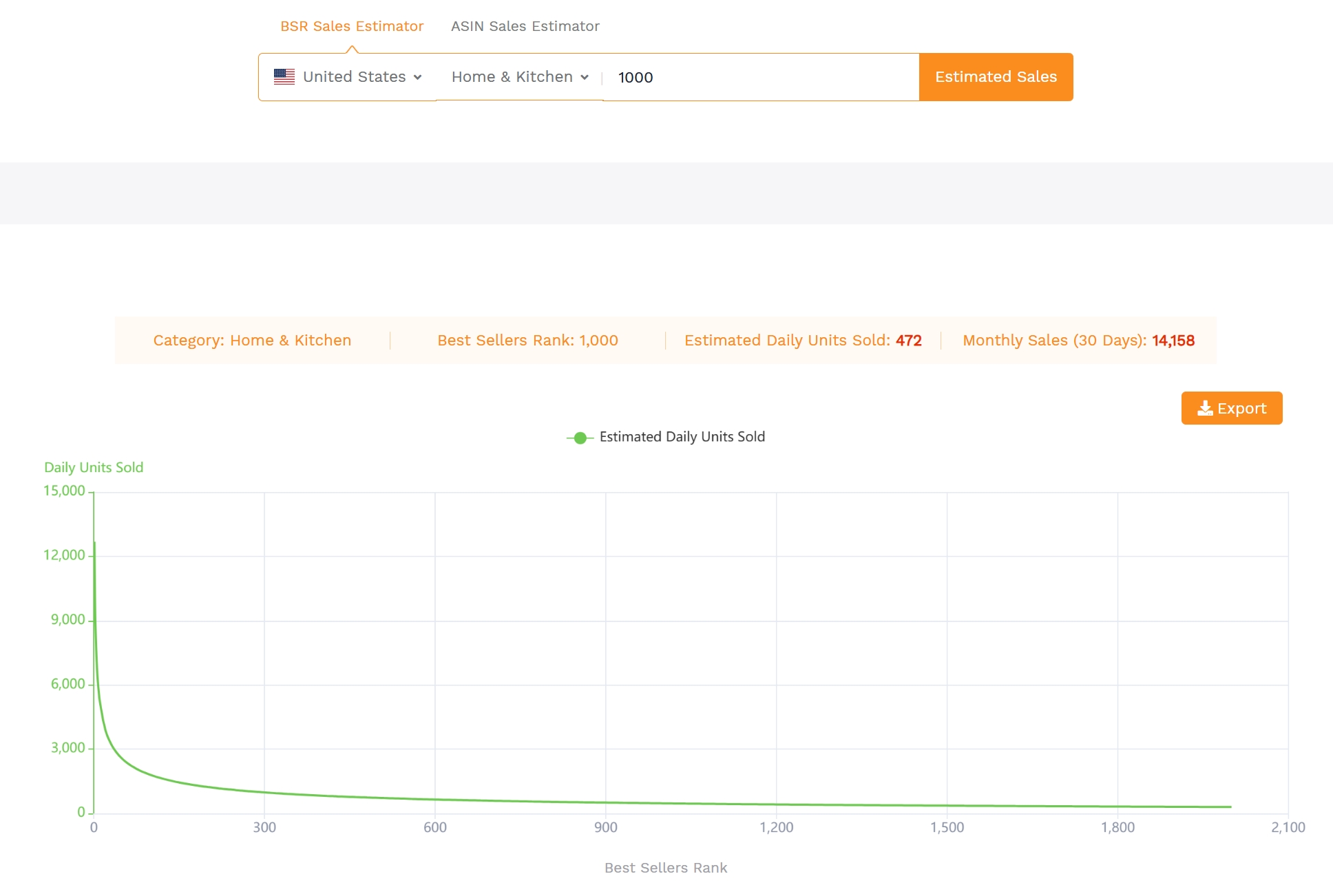Screen dimensions: 1333x896
Task: Click the 900 x-axis label
Action: pyautogui.click(x=606, y=827)
